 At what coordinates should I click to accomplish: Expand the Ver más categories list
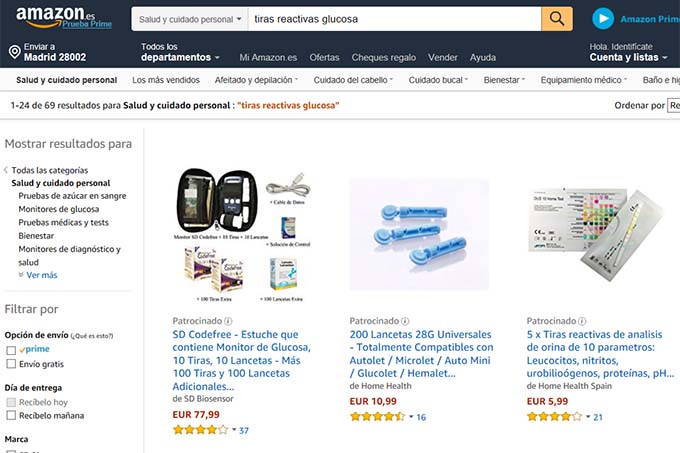point(40,275)
